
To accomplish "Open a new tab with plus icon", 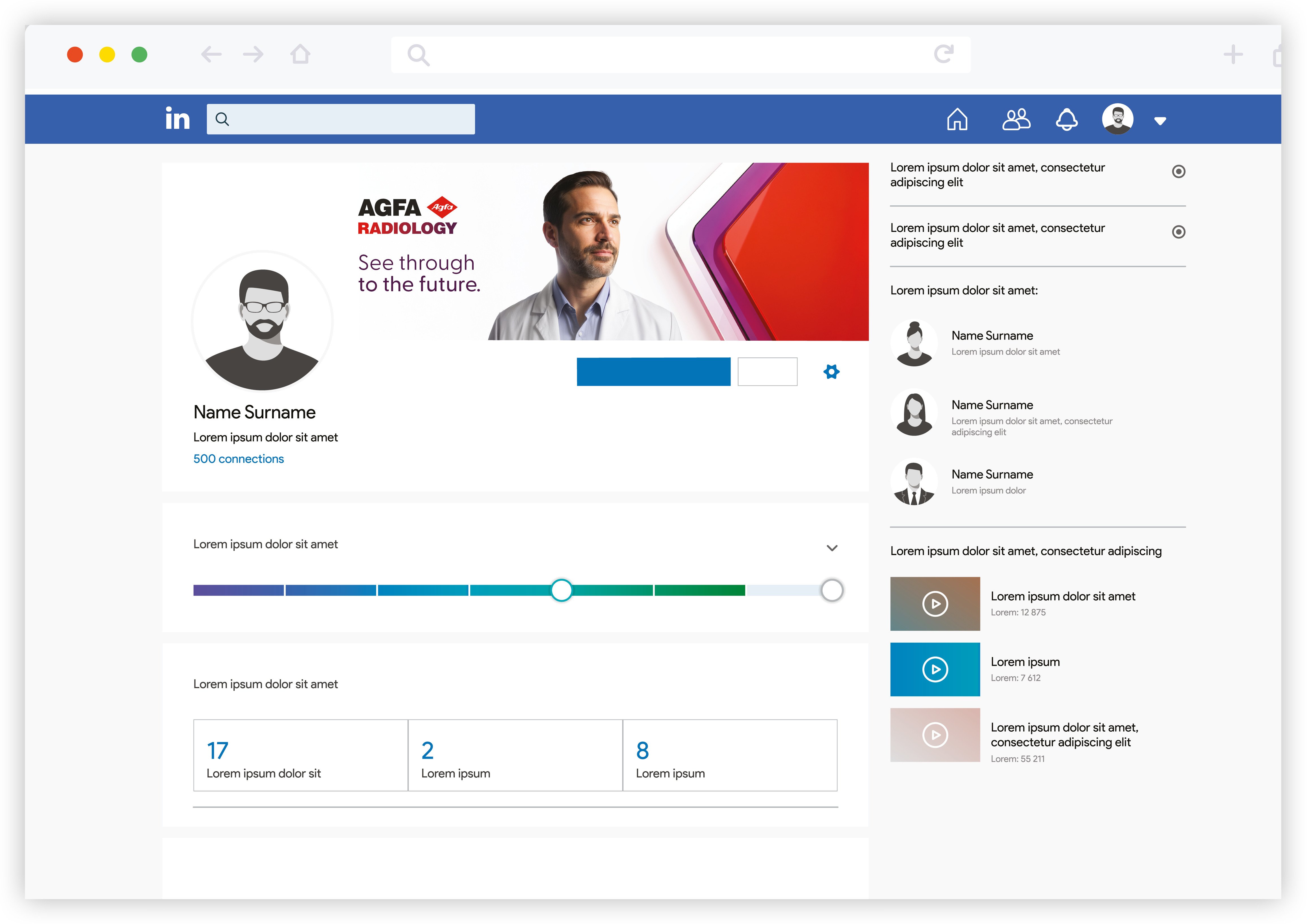I will [1233, 55].
